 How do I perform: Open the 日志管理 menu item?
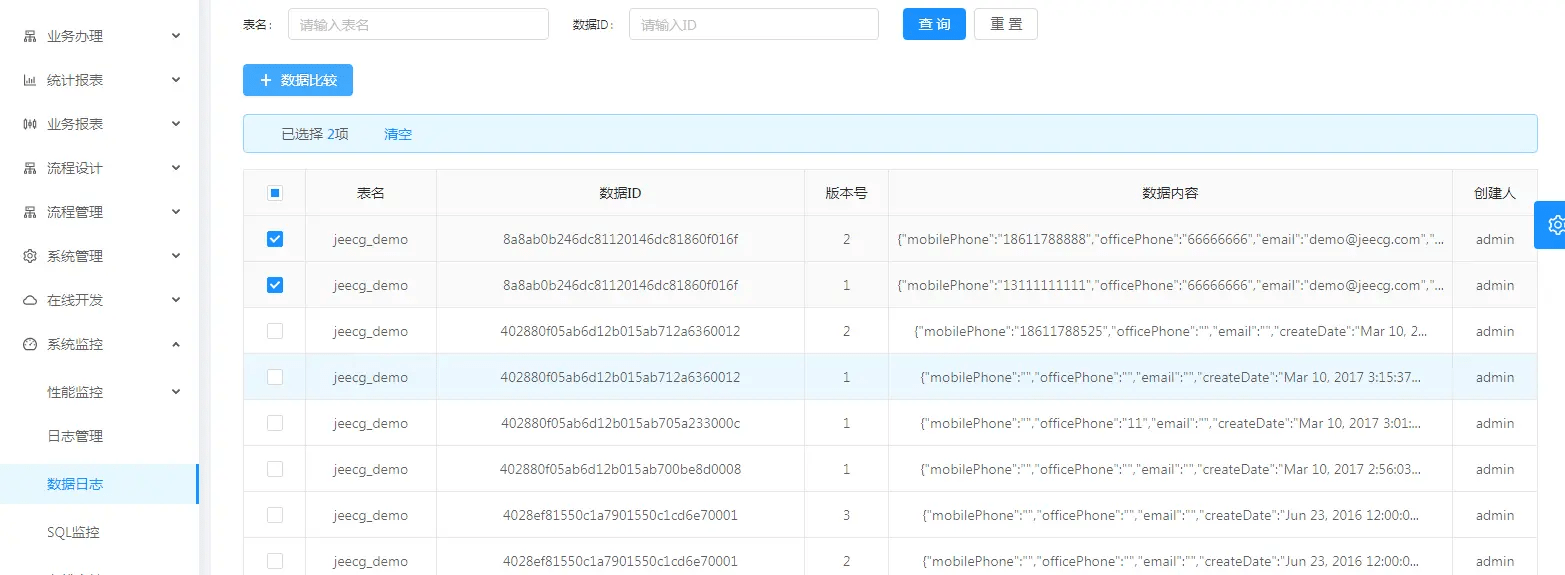75,436
